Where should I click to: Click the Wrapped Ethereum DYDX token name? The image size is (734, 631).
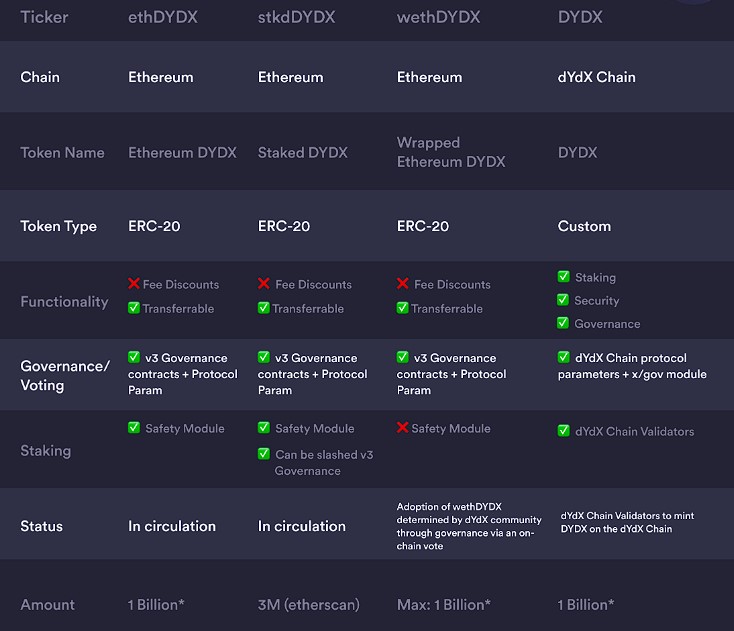pos(451,152)
